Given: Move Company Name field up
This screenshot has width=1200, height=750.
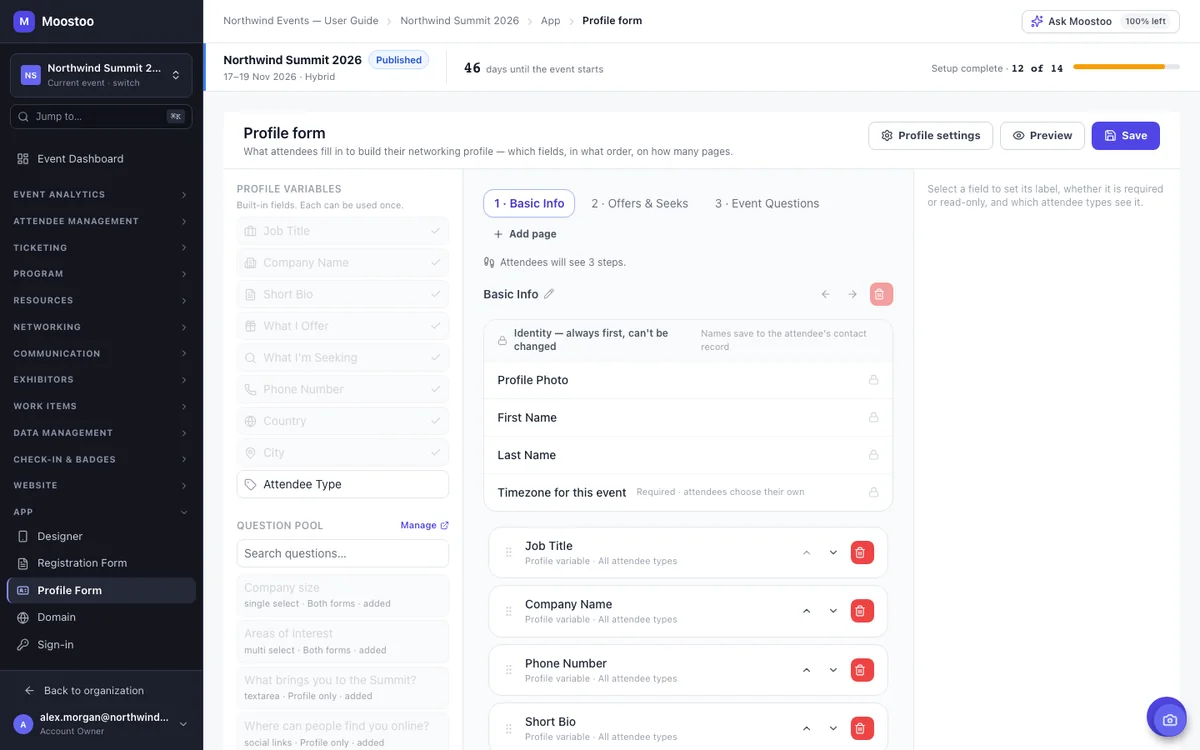Looking at the screenshot, I should pyautogui.click(x=806, y=611).
